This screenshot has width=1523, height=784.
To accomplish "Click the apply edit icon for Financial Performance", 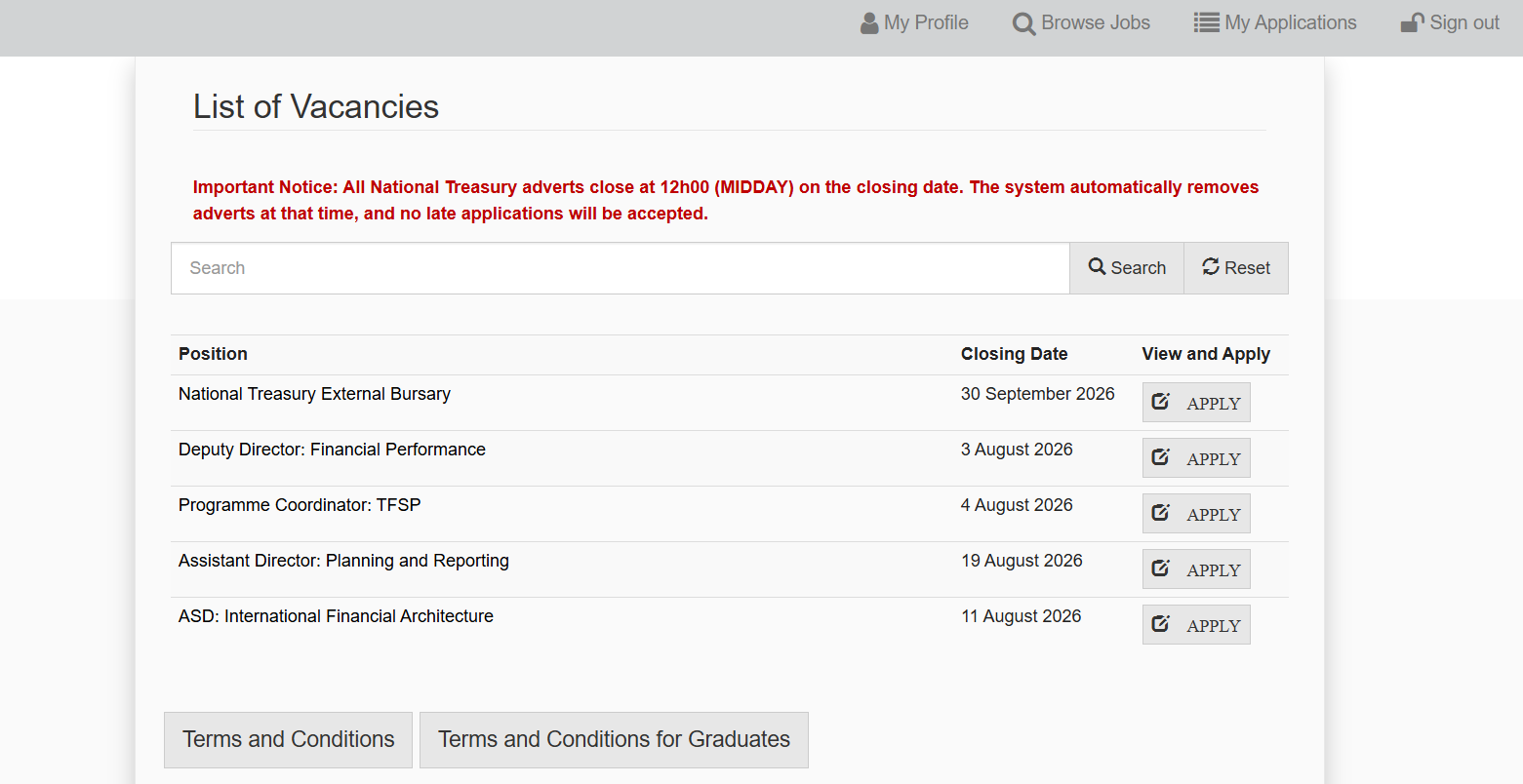I will (1161, 456).
